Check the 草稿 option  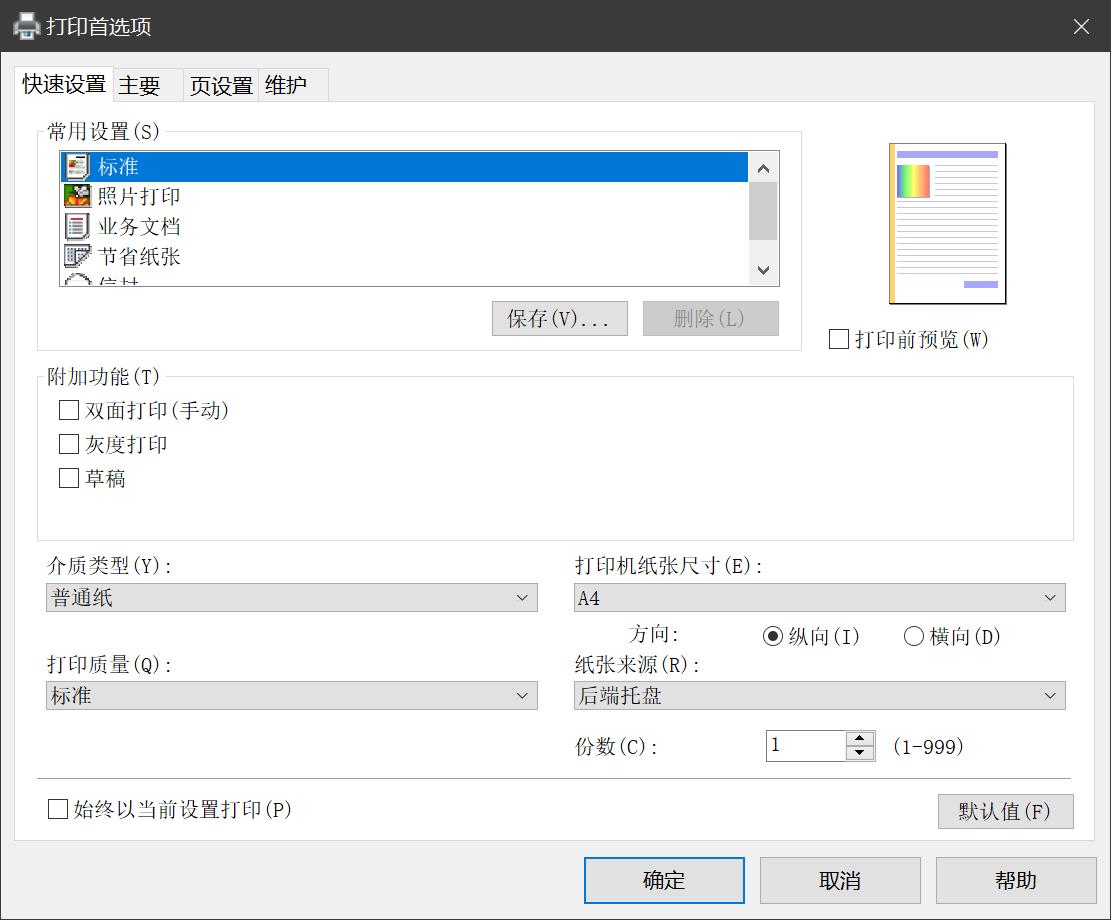[68, 478]
